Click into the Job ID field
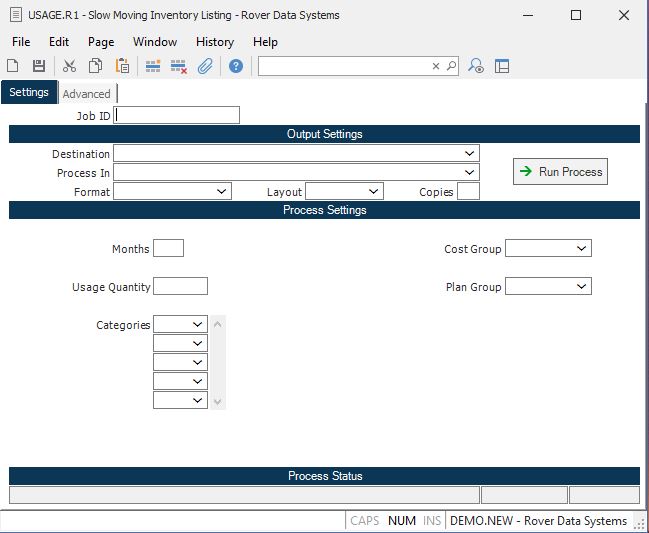649x533 pixels. click(177, 115)
